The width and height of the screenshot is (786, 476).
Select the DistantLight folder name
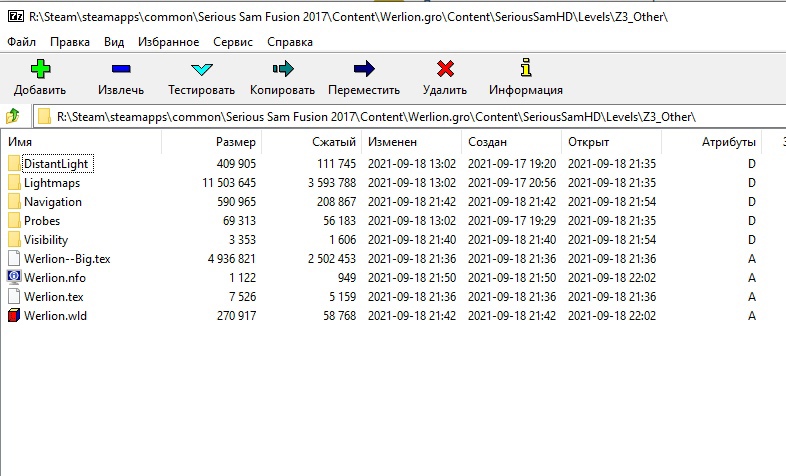tap(56, 164)
